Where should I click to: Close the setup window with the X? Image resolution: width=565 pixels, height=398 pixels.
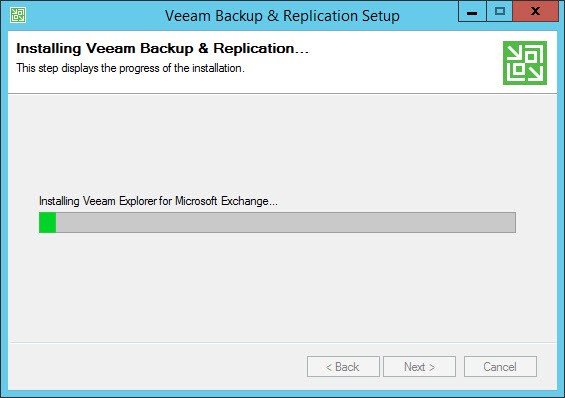point(535,12)
